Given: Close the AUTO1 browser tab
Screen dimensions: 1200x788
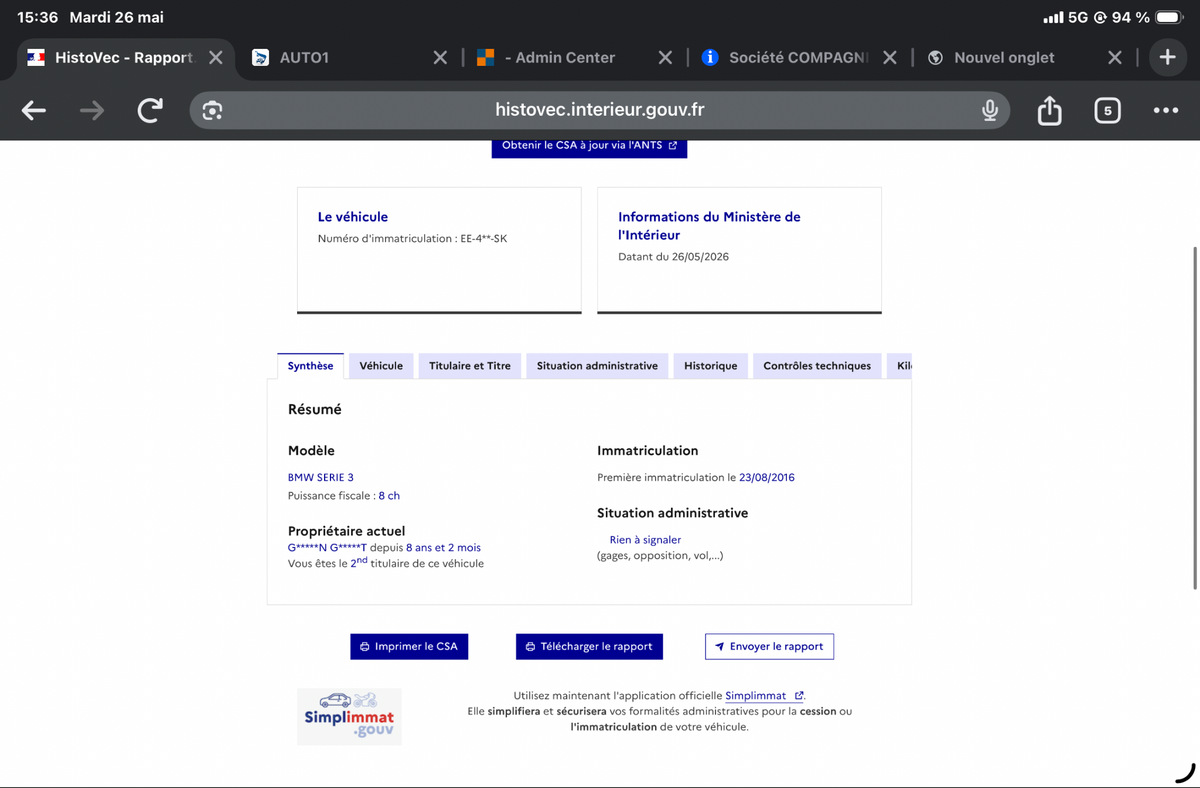Looking at the screenshot, I should tap(440, 58).
